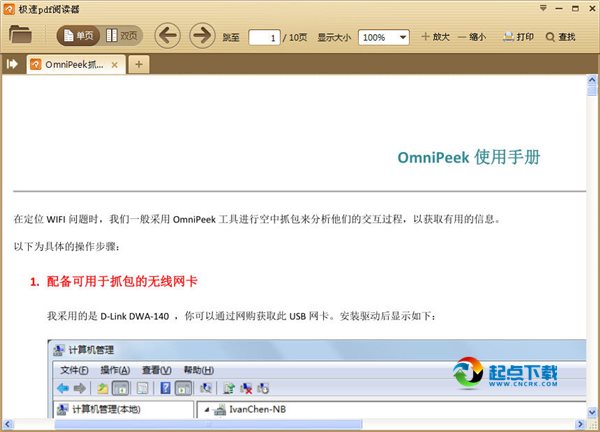Image resolution: width=600 pixels, height=432 pixels.
Task: Click the blue back arrow in embedded toolbar
Action: (x=63, y=389)
